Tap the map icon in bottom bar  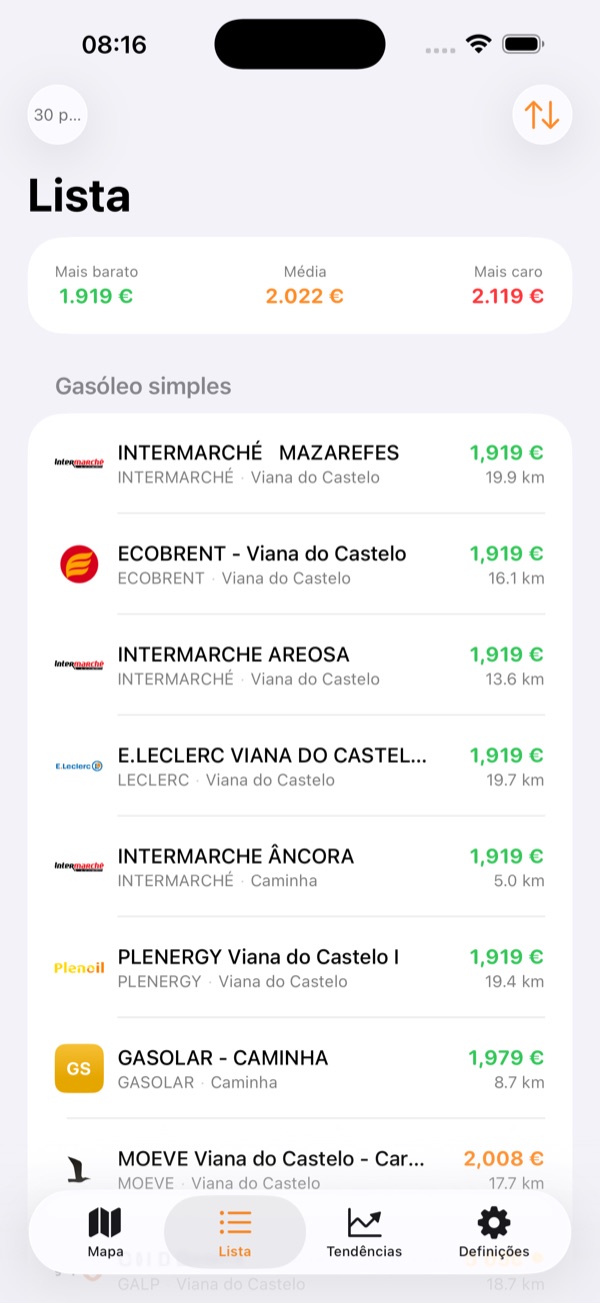pyautogui.click(x=104, y=1222)
